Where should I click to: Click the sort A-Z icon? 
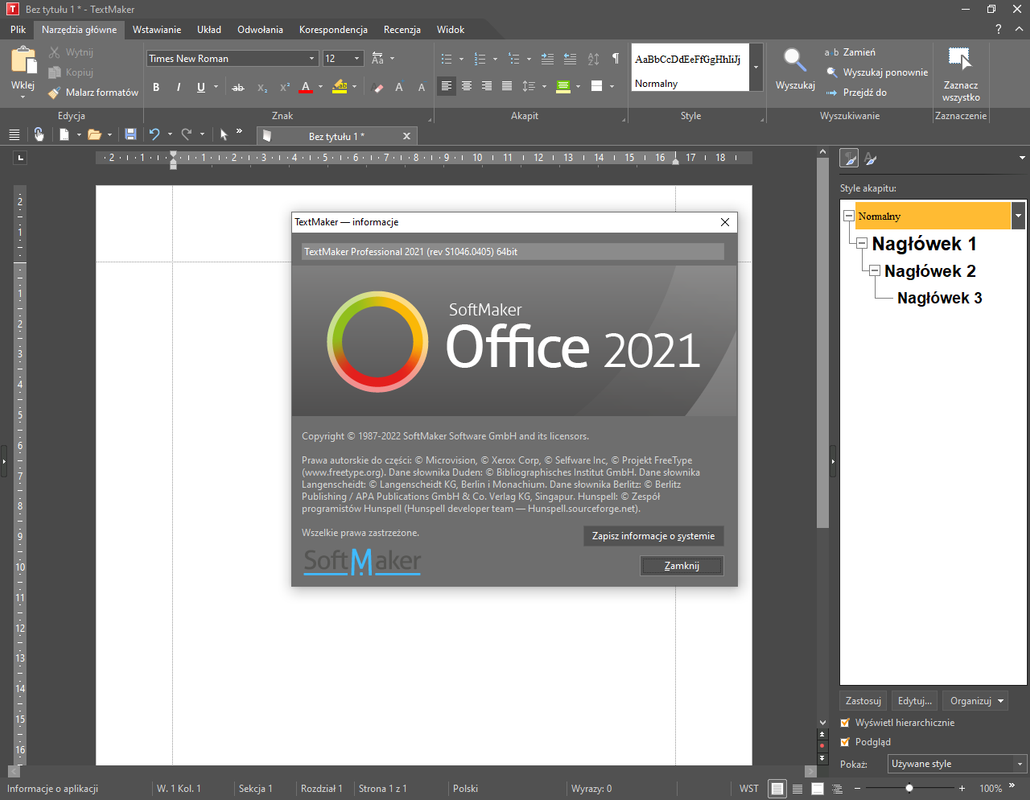tap(593, 58)
